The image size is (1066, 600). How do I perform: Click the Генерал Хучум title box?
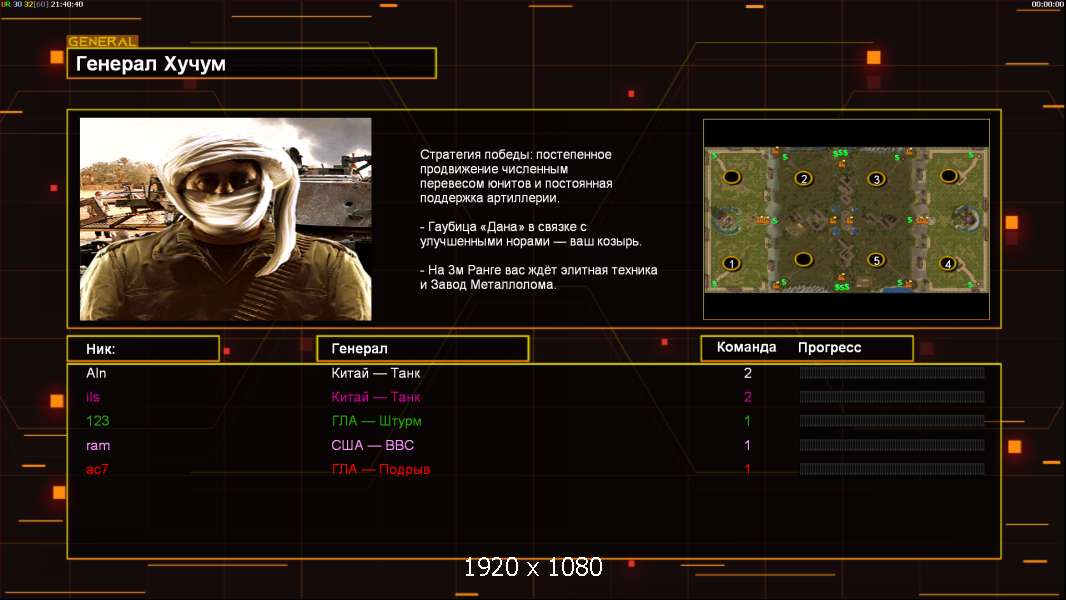(x=252, y=63)
